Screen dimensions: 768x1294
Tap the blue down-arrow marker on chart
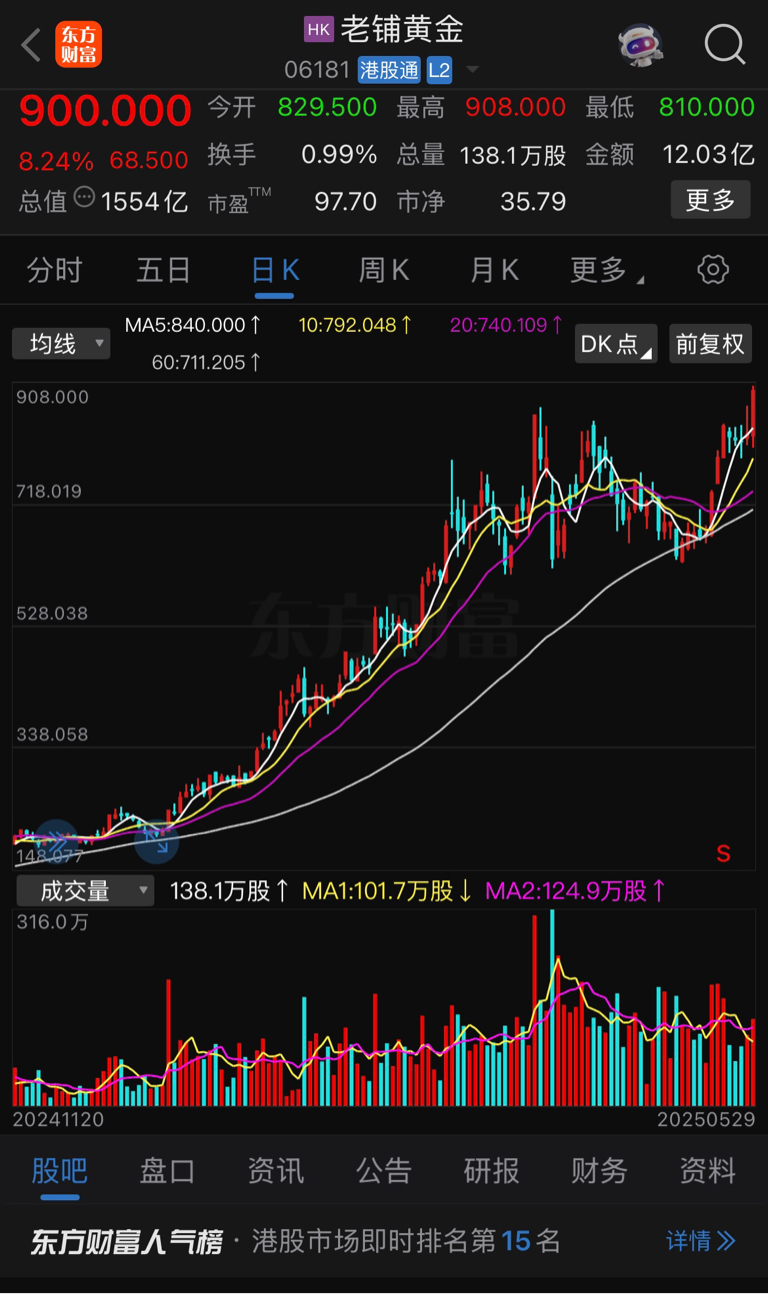tap(157, 841)
